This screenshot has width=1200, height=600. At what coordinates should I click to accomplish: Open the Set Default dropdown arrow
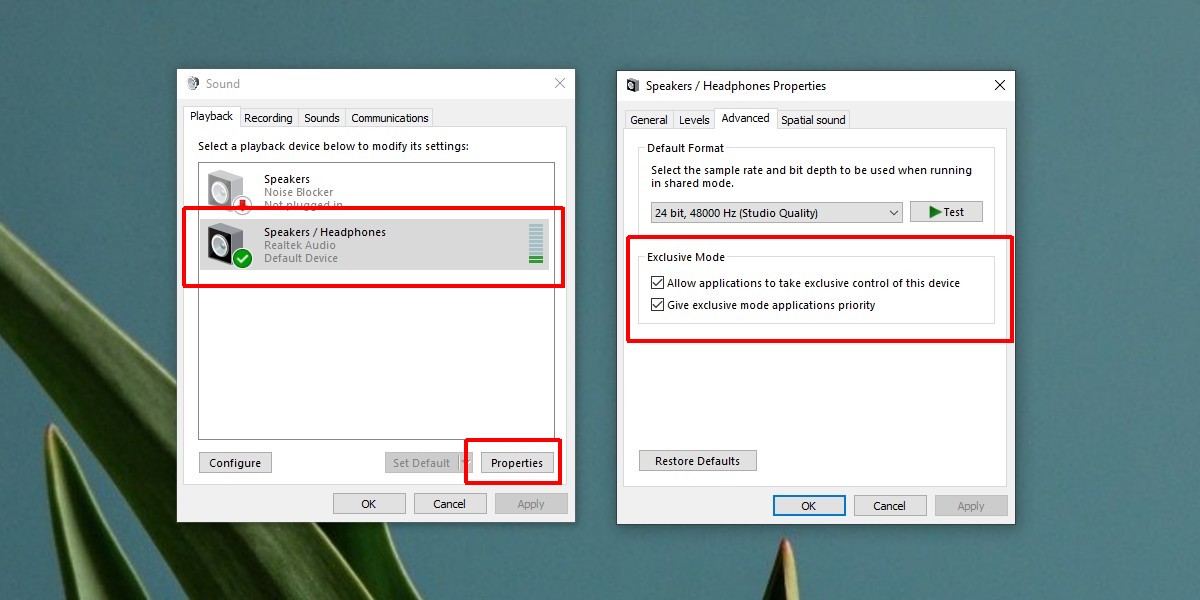(465, 463)
